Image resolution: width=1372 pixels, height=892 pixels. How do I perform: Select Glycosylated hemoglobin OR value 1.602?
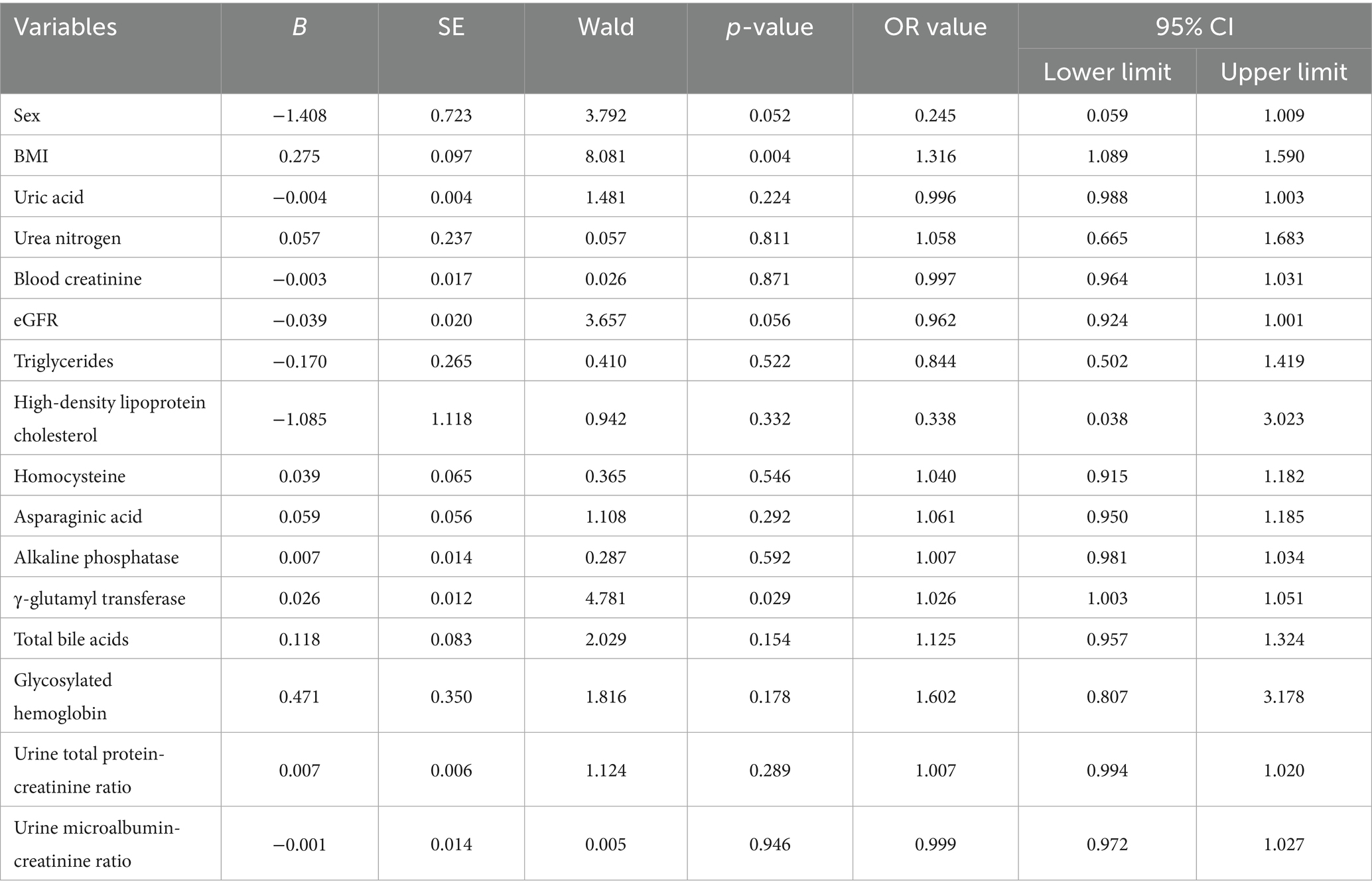click(935, 696)
